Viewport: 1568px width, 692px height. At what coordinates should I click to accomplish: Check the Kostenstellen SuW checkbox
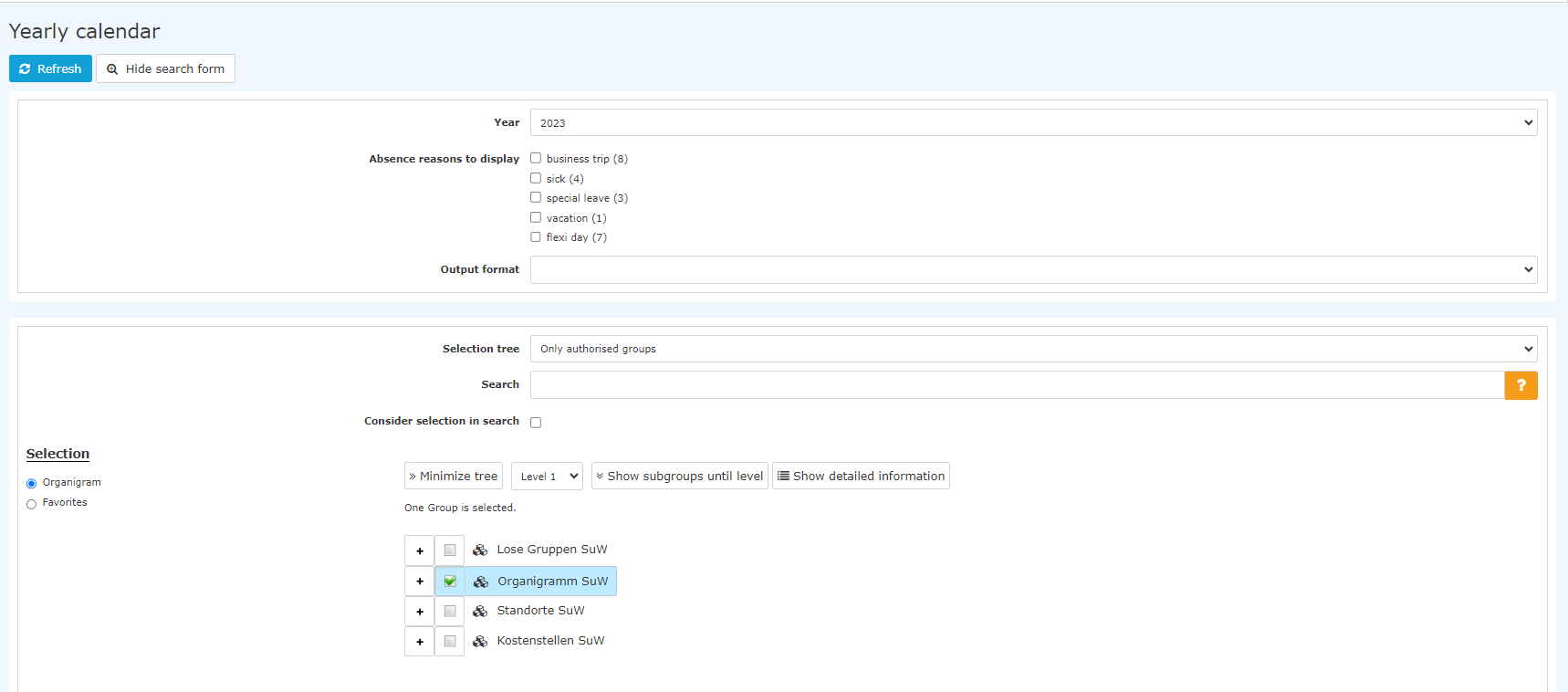click(450, 642)
